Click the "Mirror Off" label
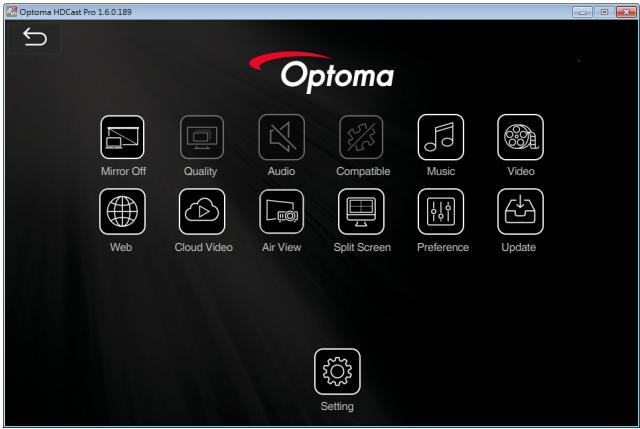Image resolution: width=640 pixels, height=429 pixels. [x=123, y=171]
